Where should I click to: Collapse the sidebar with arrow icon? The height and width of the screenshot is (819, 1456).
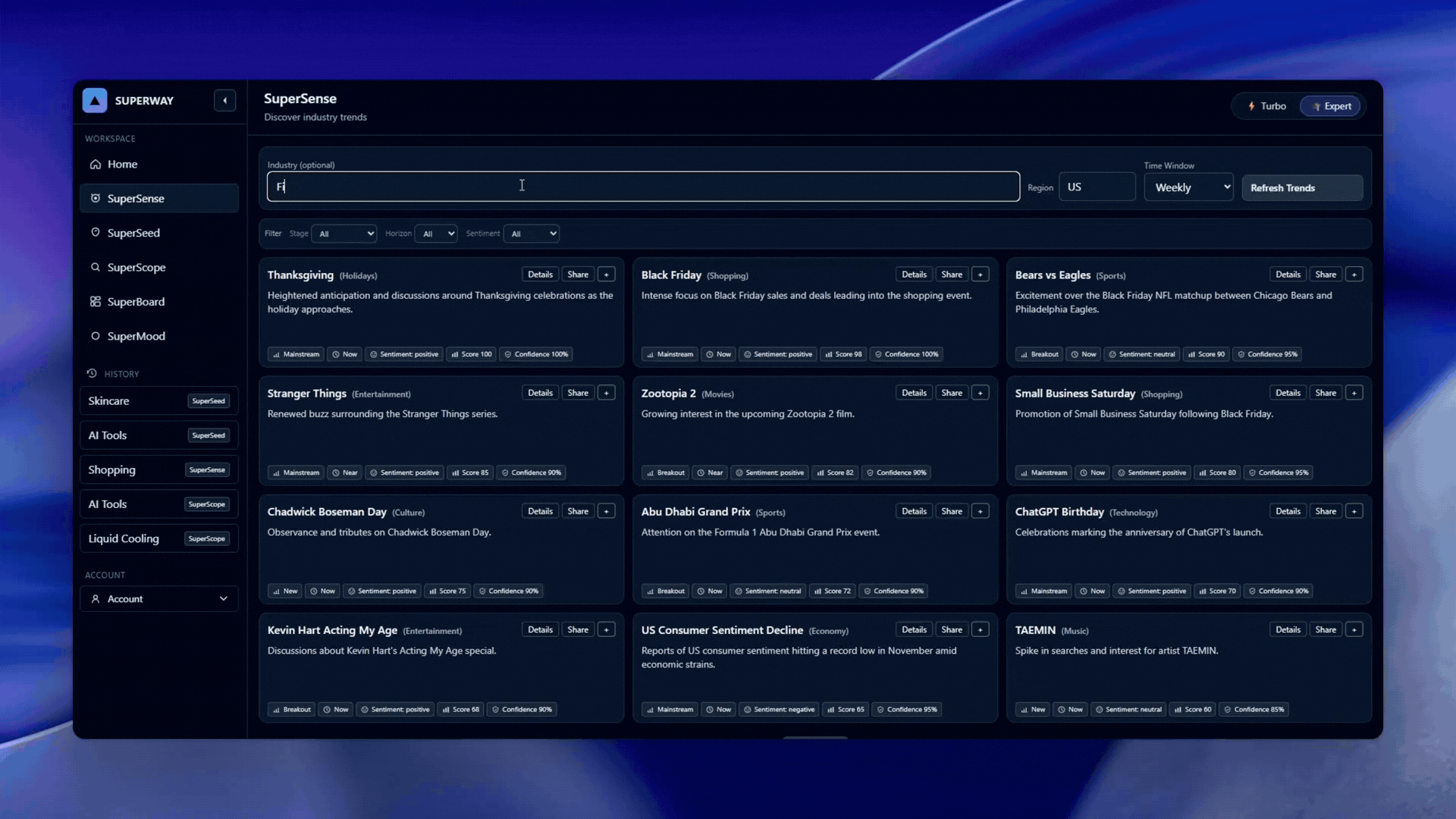click(224, 100)
